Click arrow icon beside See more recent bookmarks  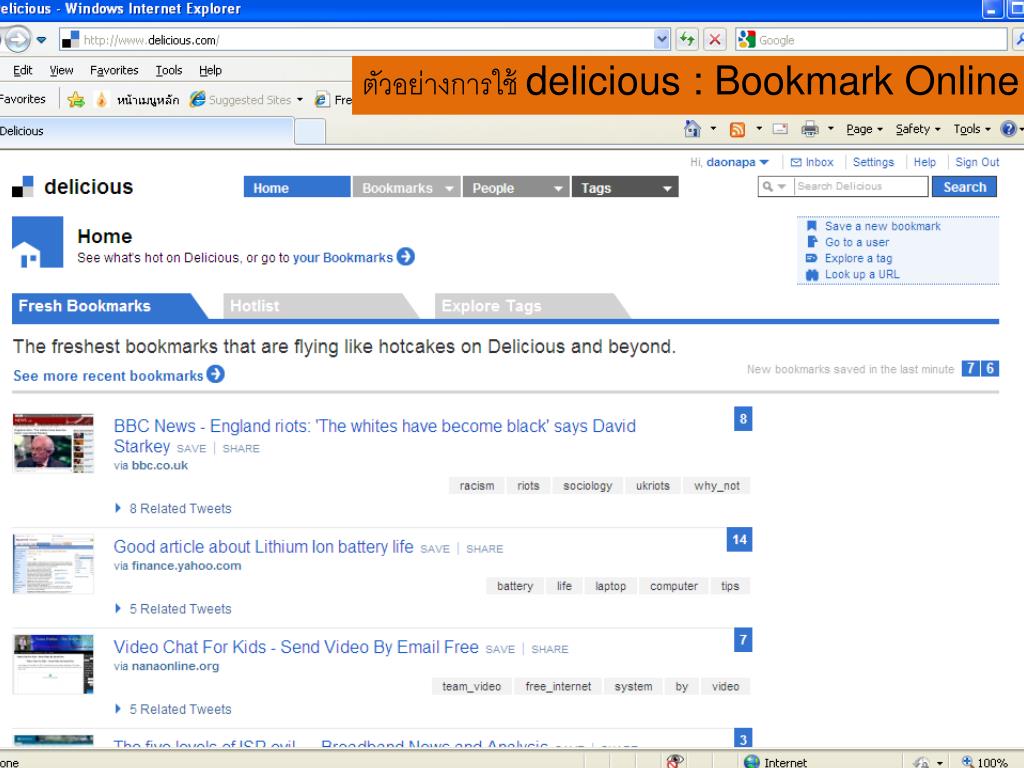point(216,374)
